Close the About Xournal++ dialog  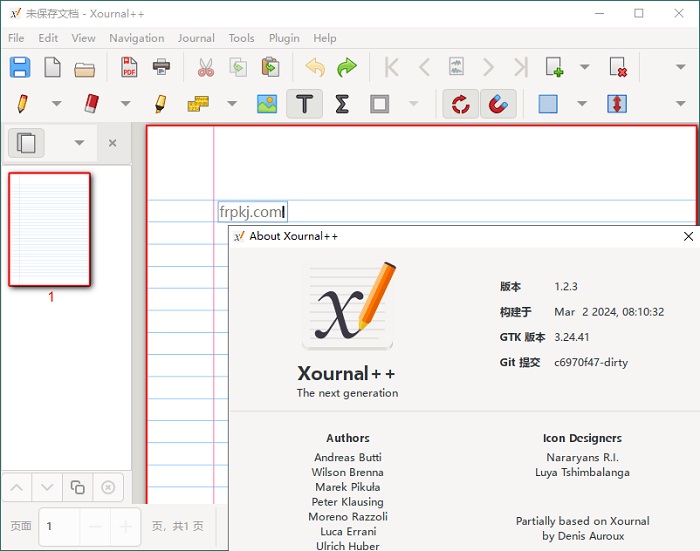688,236
